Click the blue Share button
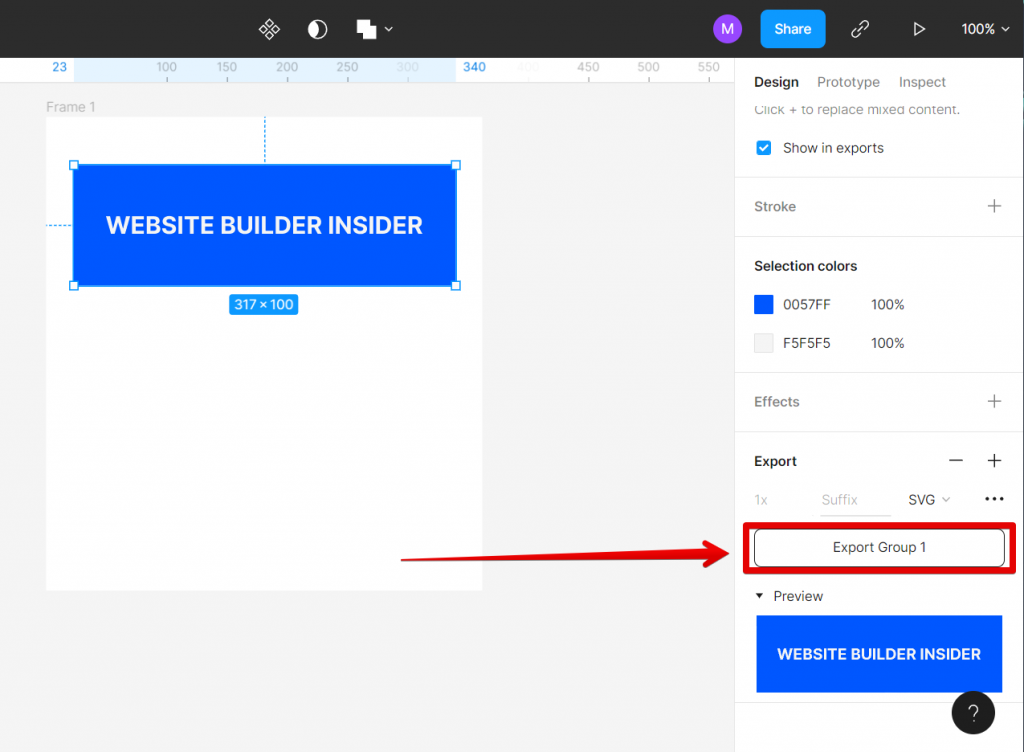 coord(792,29)
